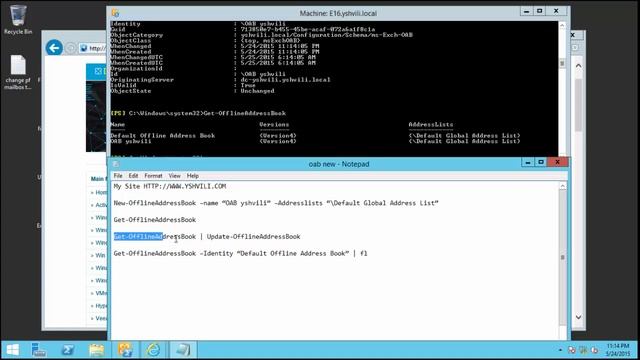This screenshot has height=360, width=640.
Task: Click the volume icon in system tray
Action: pos(595,350)
